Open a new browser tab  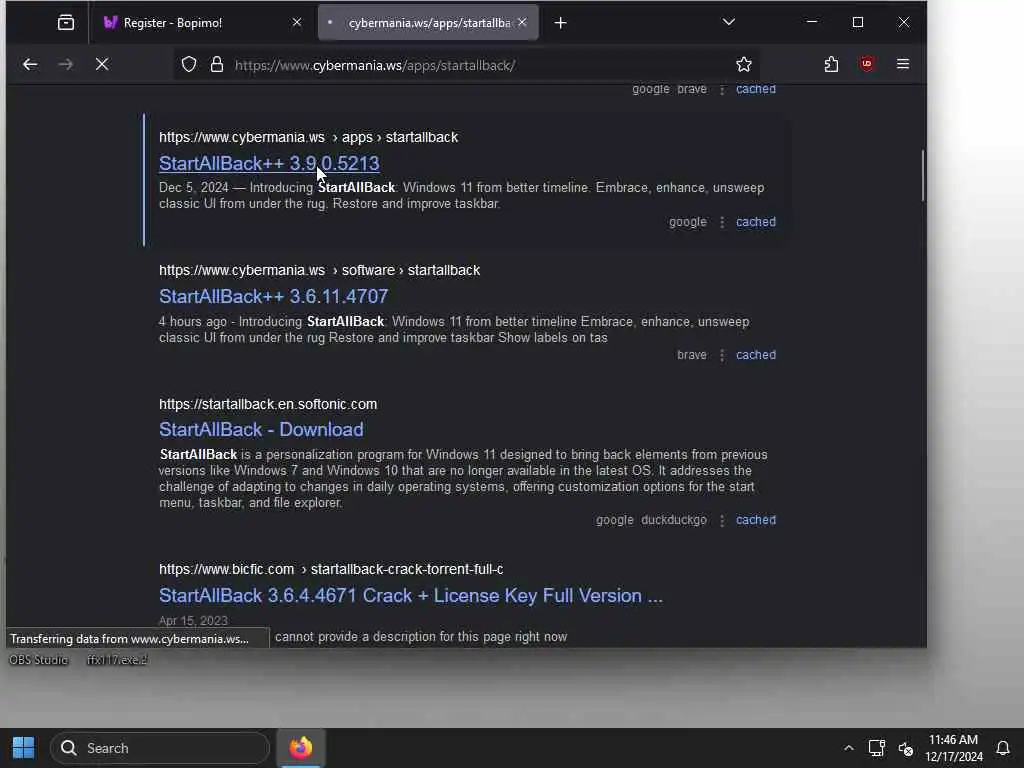point(560,23)
